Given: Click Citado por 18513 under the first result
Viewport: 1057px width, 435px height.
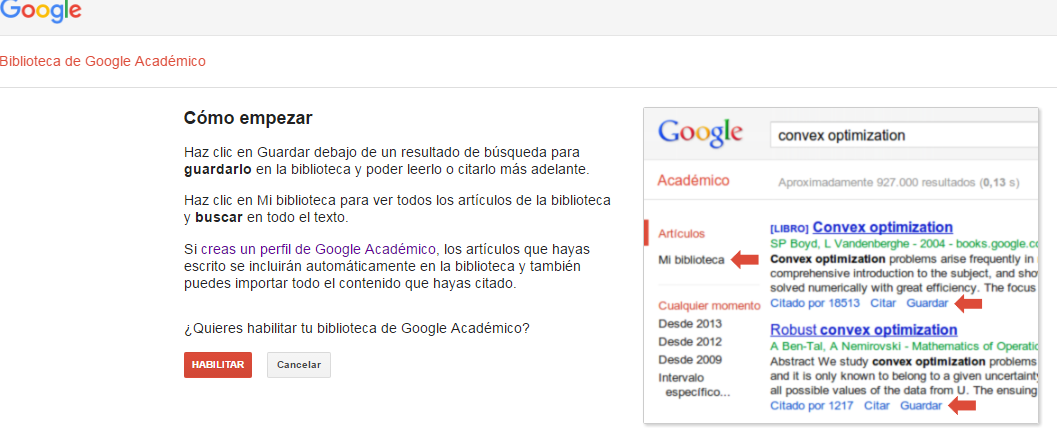Looking at the screenshot, I should 815,303.
